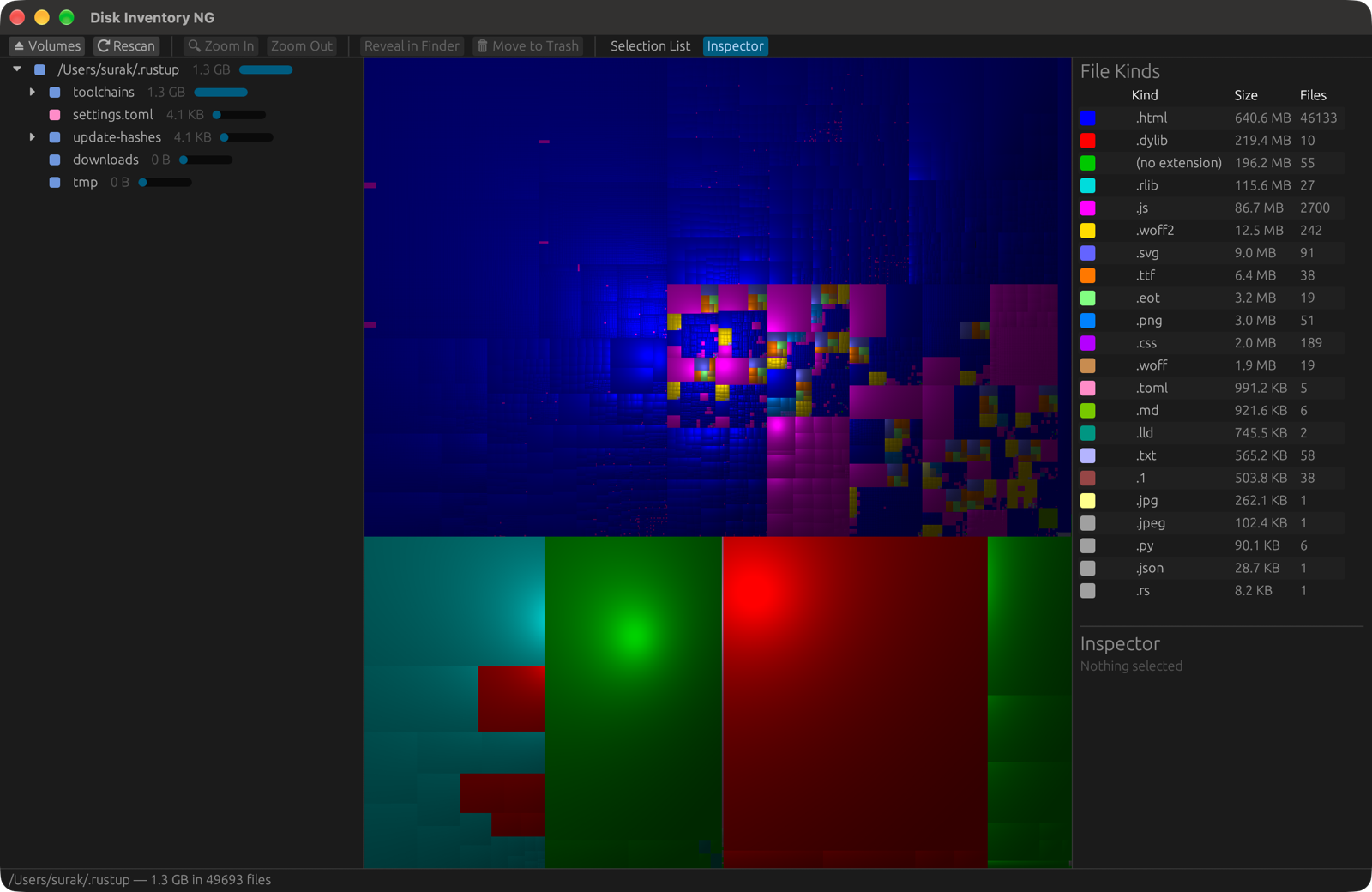Click the .rlib cyan color swatch
This screenshot has height=892, width=1372.
pos(1087,185)
